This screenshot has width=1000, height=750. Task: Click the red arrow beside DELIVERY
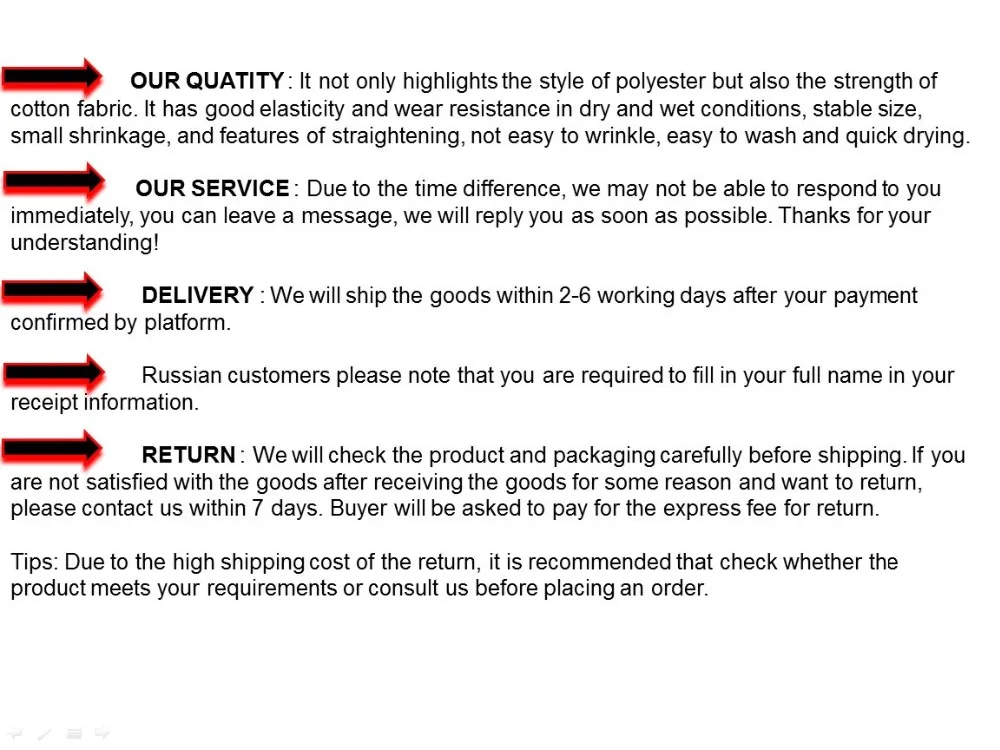pyautogui.click(x=52, y=290)
